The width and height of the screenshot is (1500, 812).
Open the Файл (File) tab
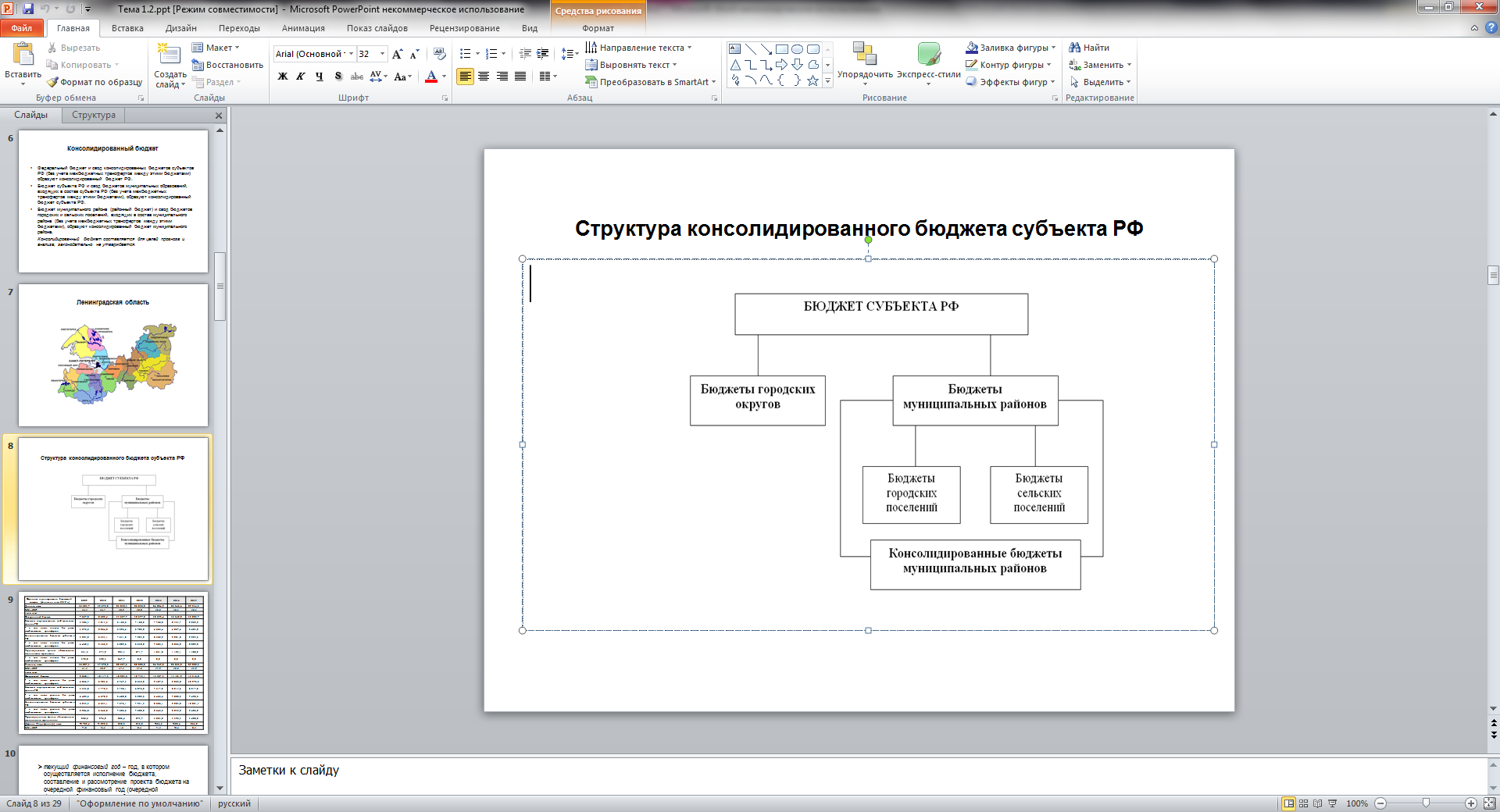(x=22, y=28)
